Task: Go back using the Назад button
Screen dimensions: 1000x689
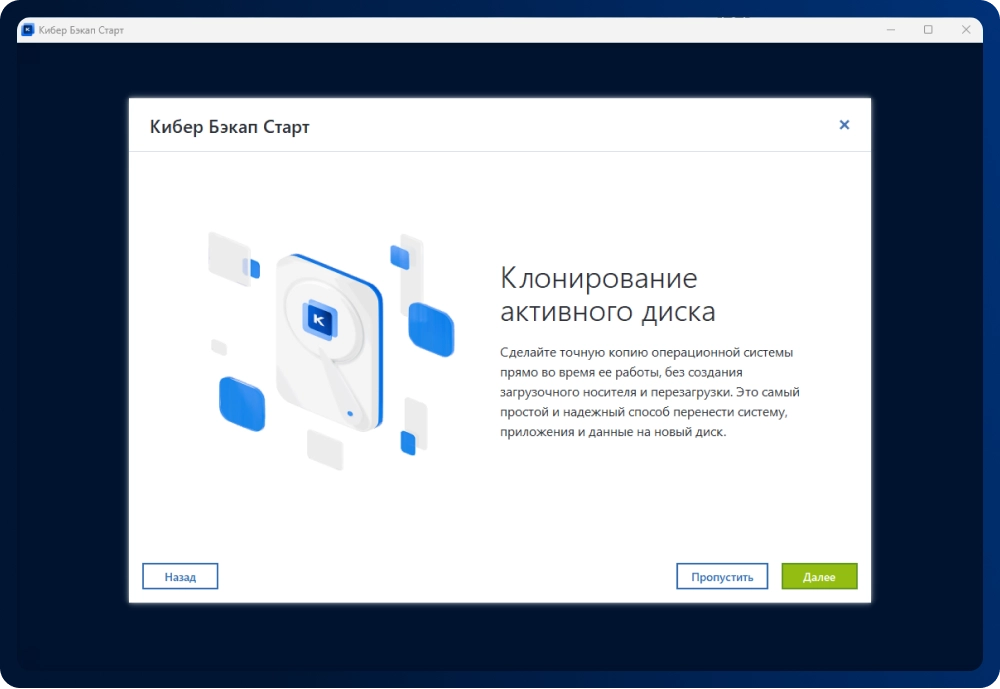Action: coord(180,576)
